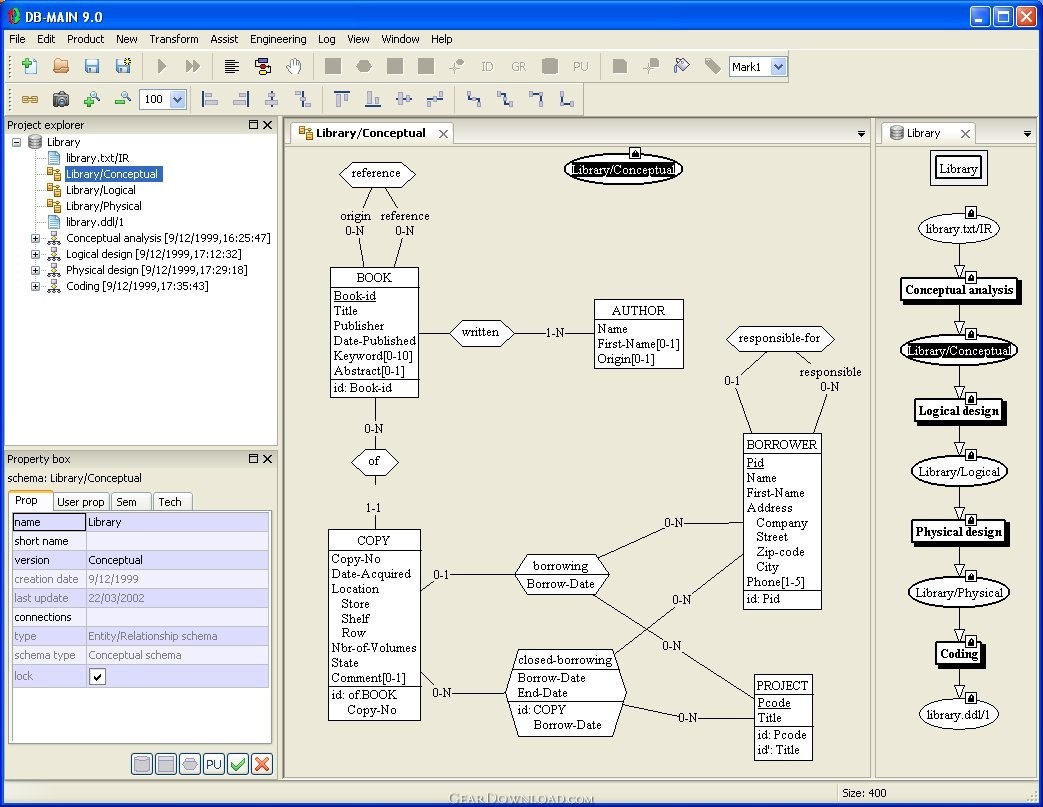Select the hand pan tool
1043x807 pixels.
[294, 66]
